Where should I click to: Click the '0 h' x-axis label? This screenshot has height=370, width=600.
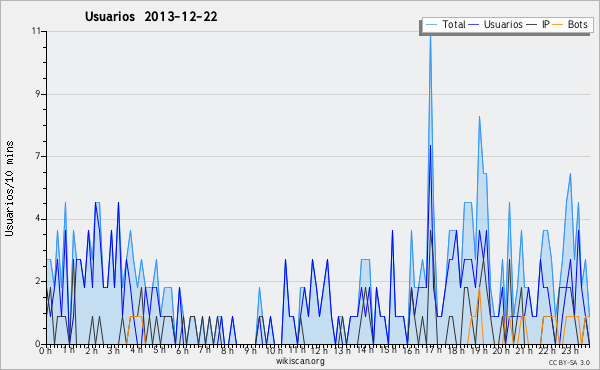coord(45,350)
